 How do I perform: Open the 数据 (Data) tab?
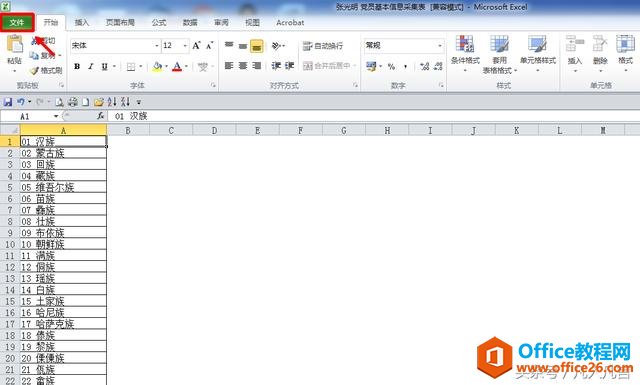pyautogui.click(x=190, y=22)
